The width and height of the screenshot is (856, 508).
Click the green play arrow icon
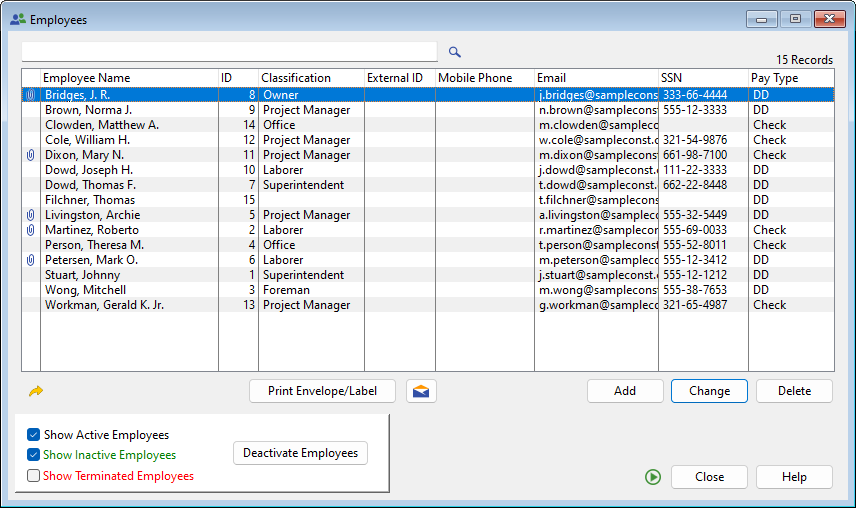pyautogui.click(x=653, y=477)
